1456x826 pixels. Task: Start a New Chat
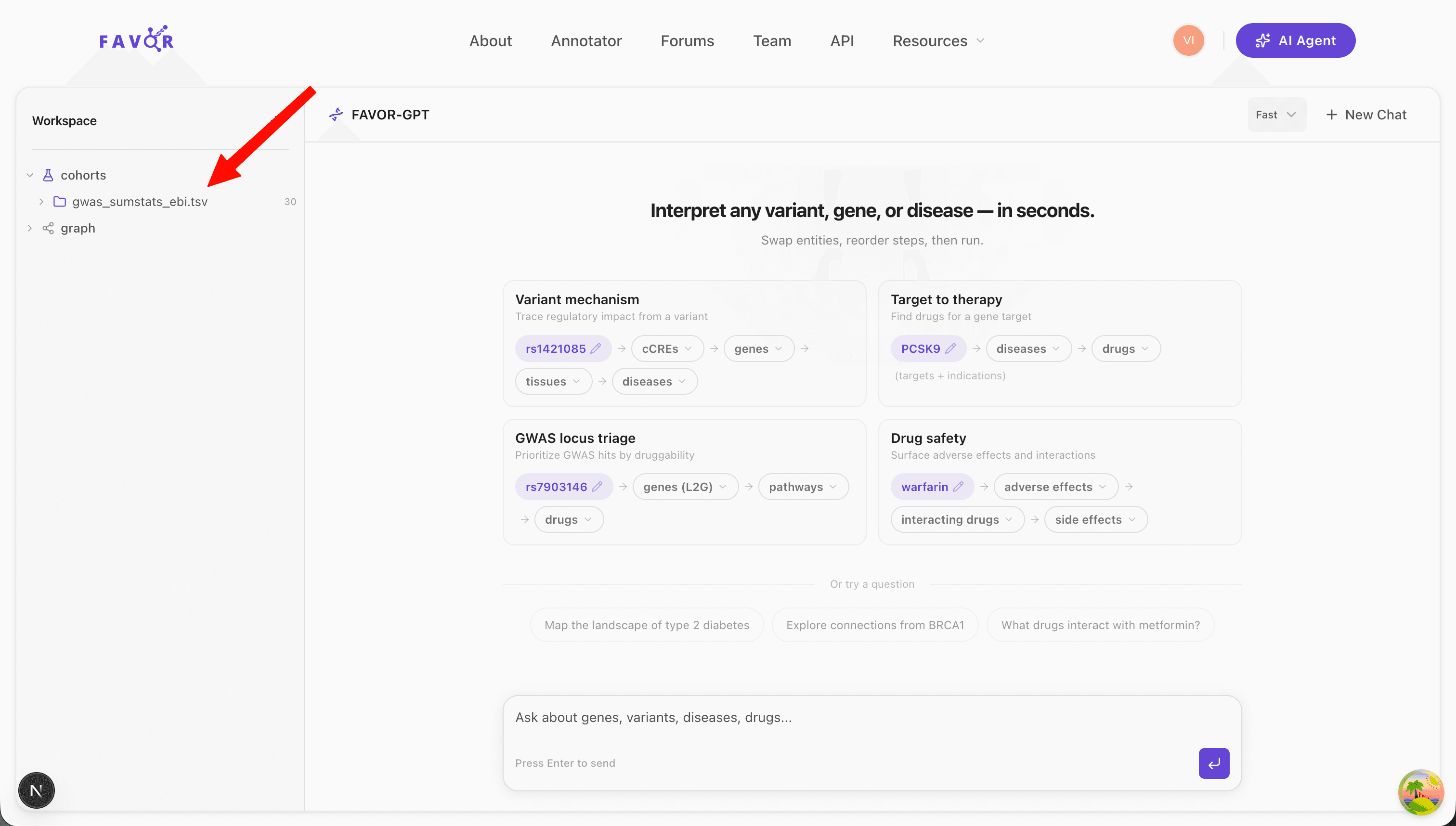[1366, 115]
